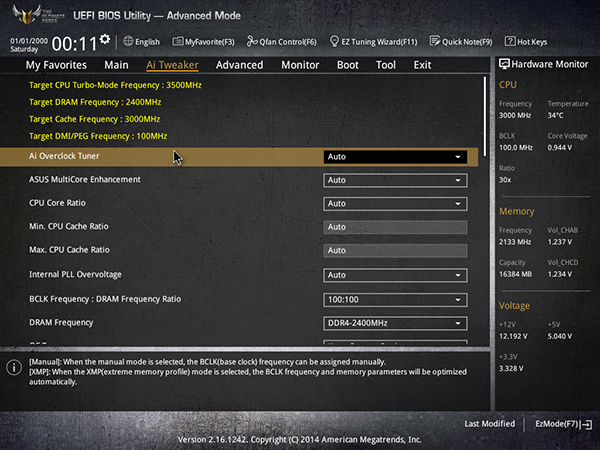Click the Min. CPU Cache Ratio field
The image size is (600, 450).
[x=395, y=227]
